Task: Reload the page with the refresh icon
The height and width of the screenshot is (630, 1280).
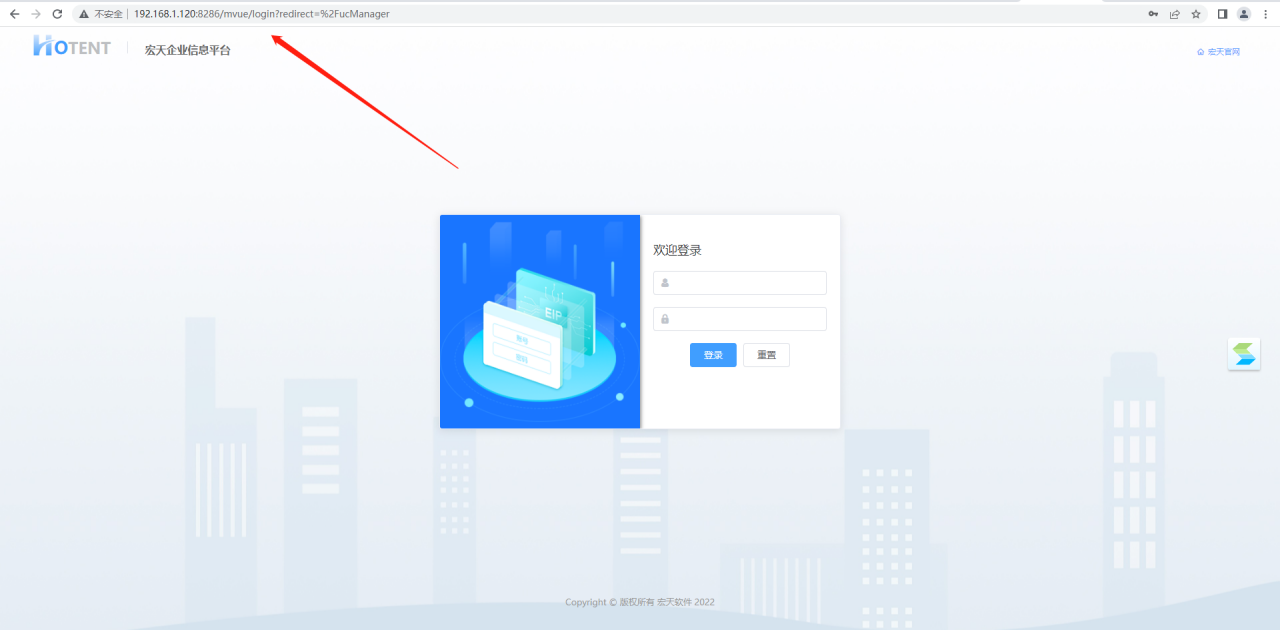Action: 57,14
